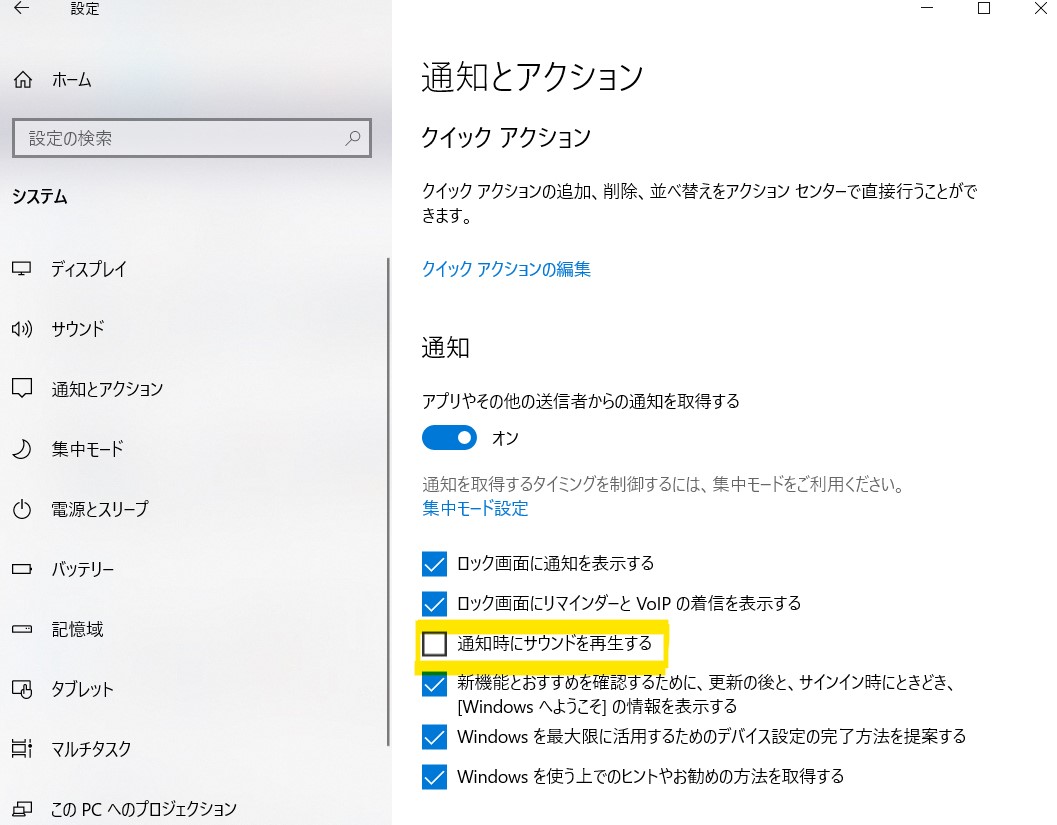The height and width of the screenshot is (825, 1057).
Task: Disable ロック画面に通知を表示する checkbox
Action: pos(434,563)
